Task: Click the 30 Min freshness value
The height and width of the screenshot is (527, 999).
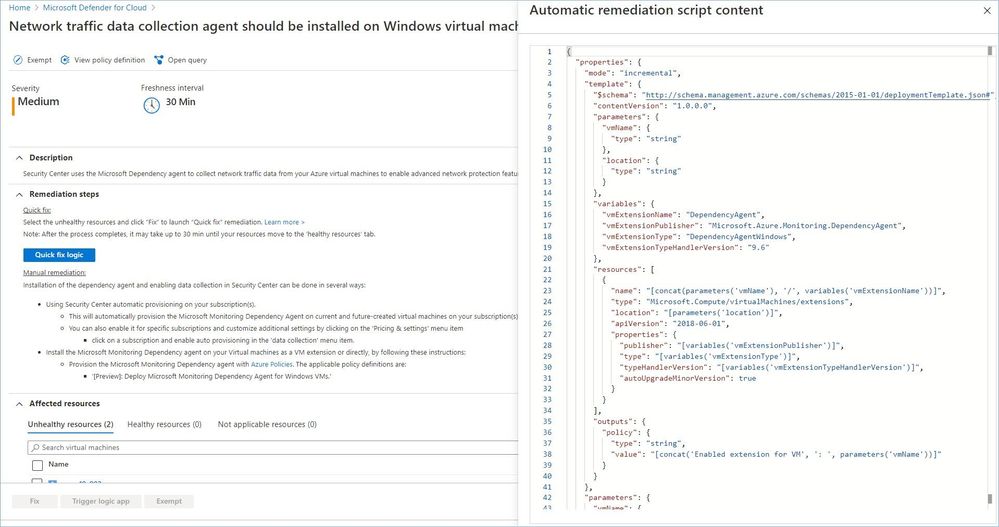Action: click(180, 102)
